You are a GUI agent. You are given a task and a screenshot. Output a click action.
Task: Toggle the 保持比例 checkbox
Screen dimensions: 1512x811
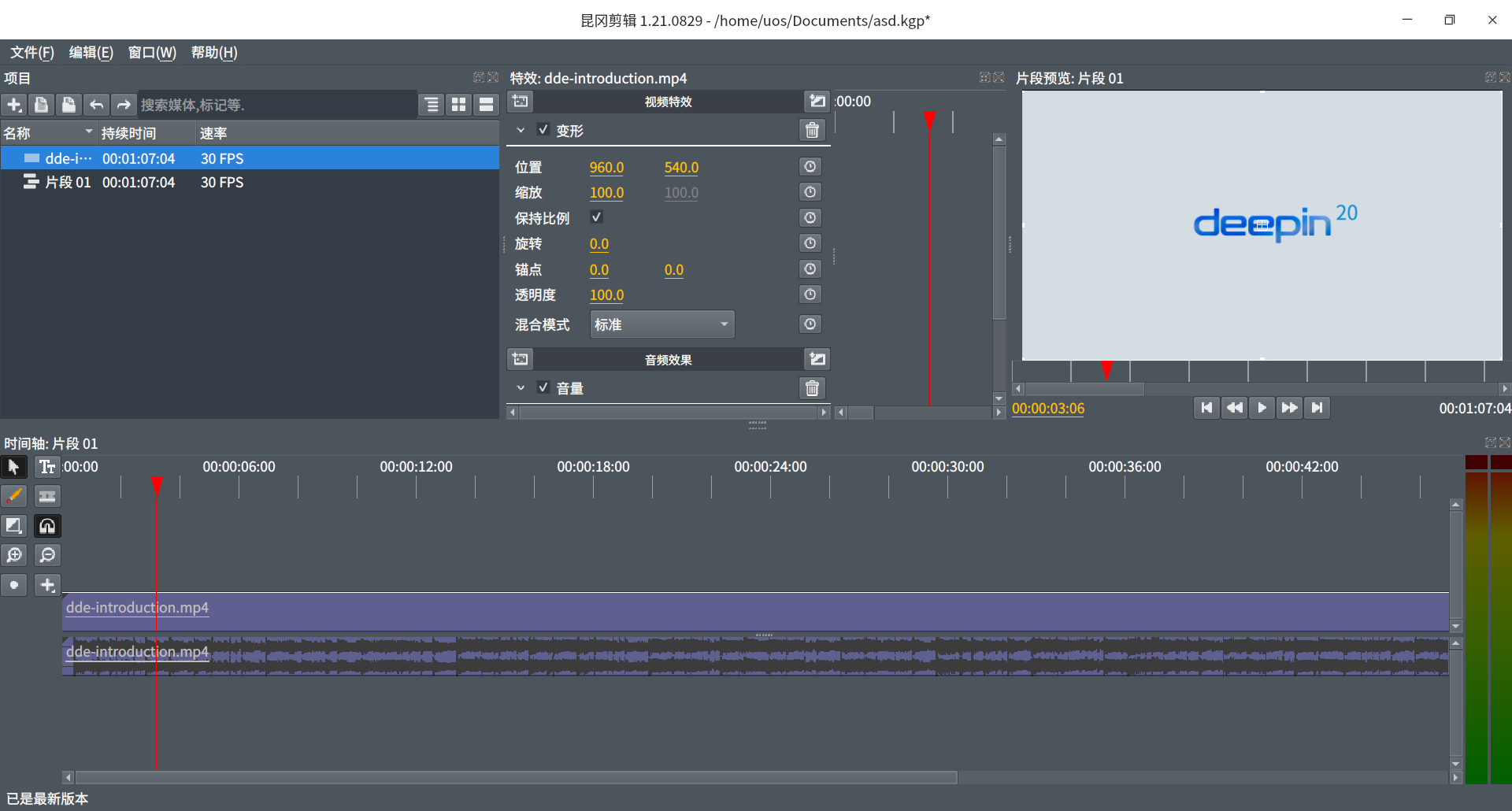[596, 217]
